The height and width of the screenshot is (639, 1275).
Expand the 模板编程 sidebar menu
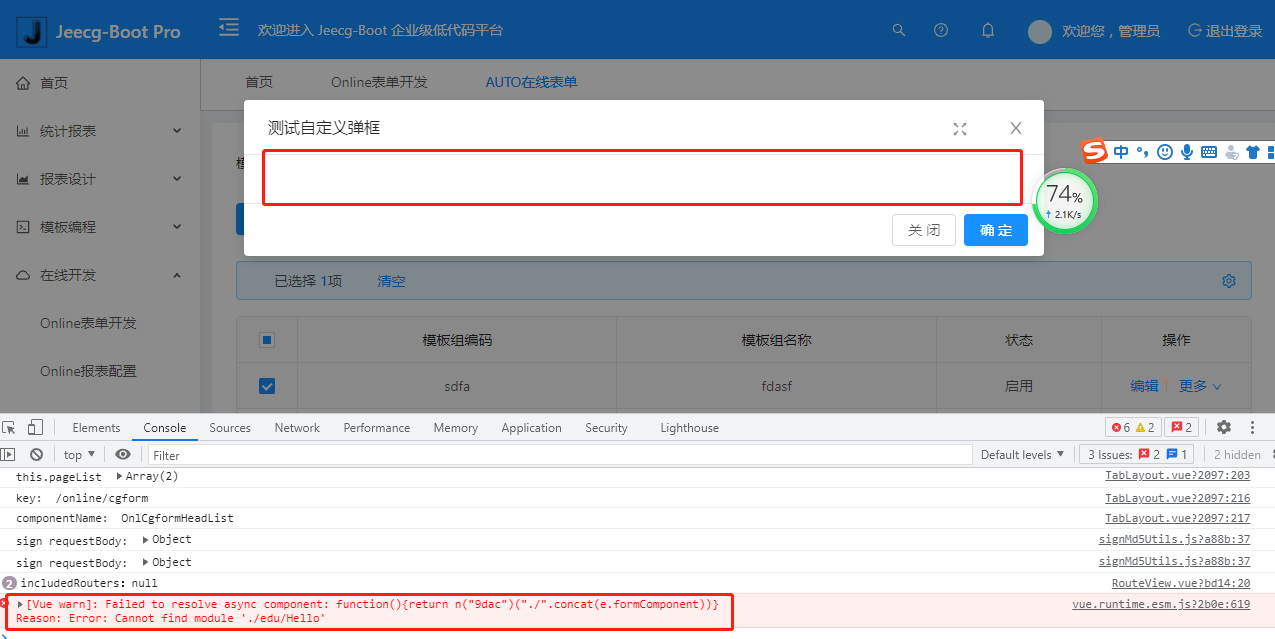[x=100, y=227]
